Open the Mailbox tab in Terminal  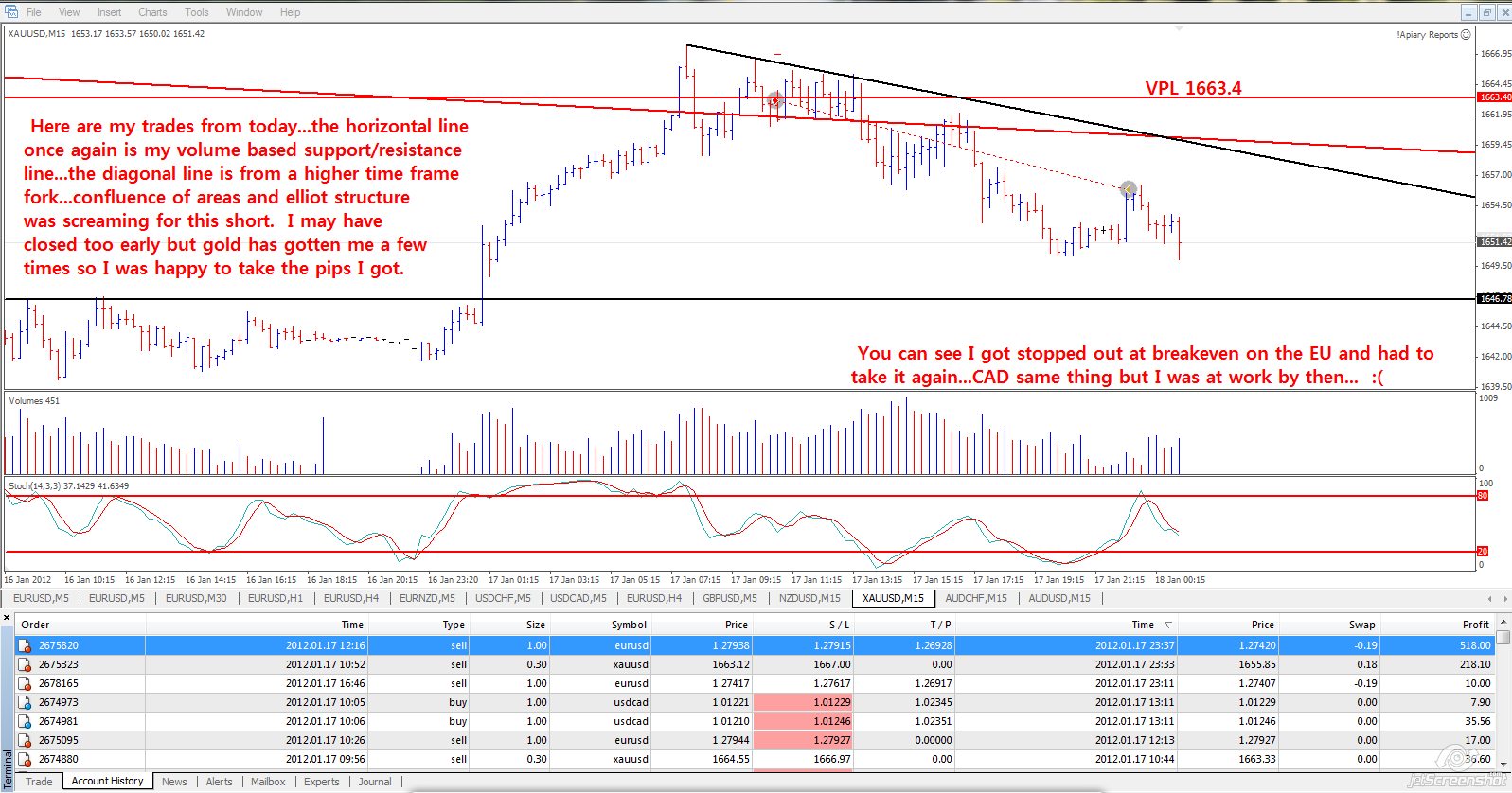pyautogui.click(x=268, y=782)
